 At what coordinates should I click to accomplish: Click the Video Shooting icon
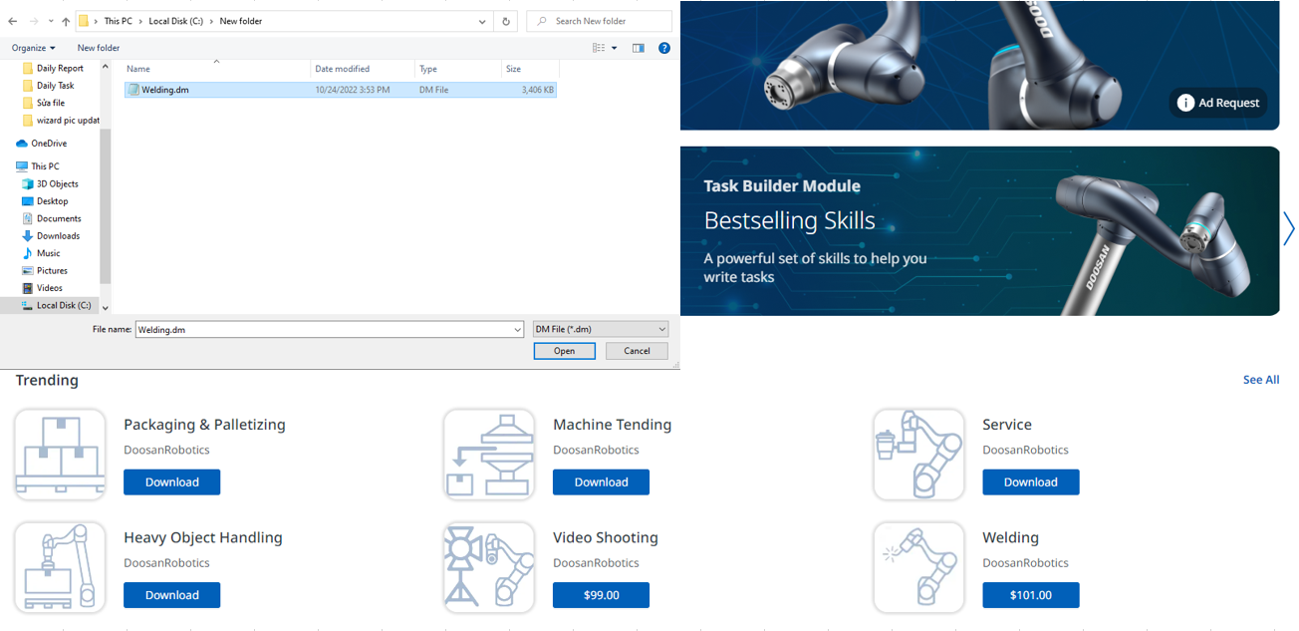point(490,567)
